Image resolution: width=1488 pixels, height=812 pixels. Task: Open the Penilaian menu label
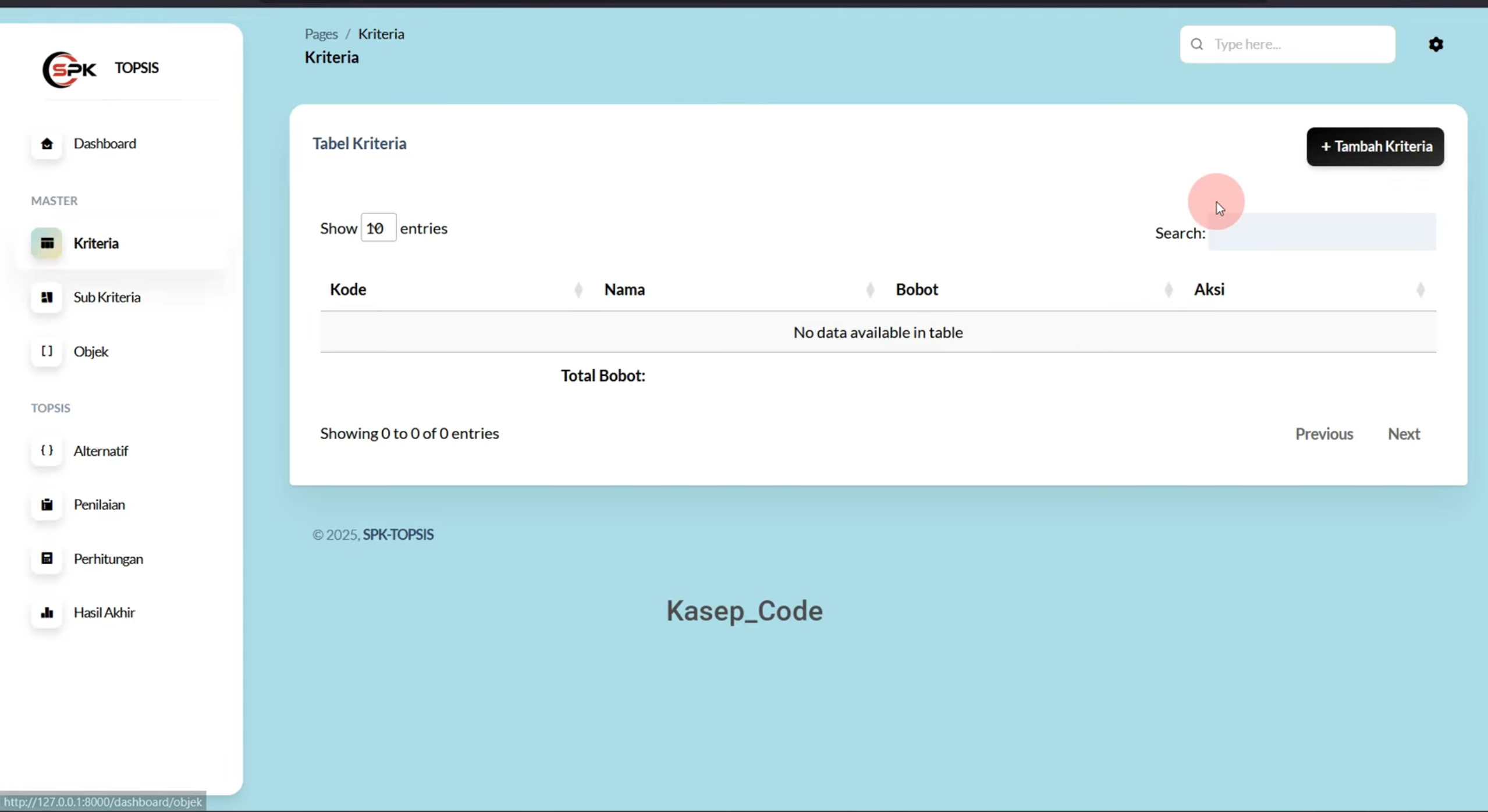[100, 505]
